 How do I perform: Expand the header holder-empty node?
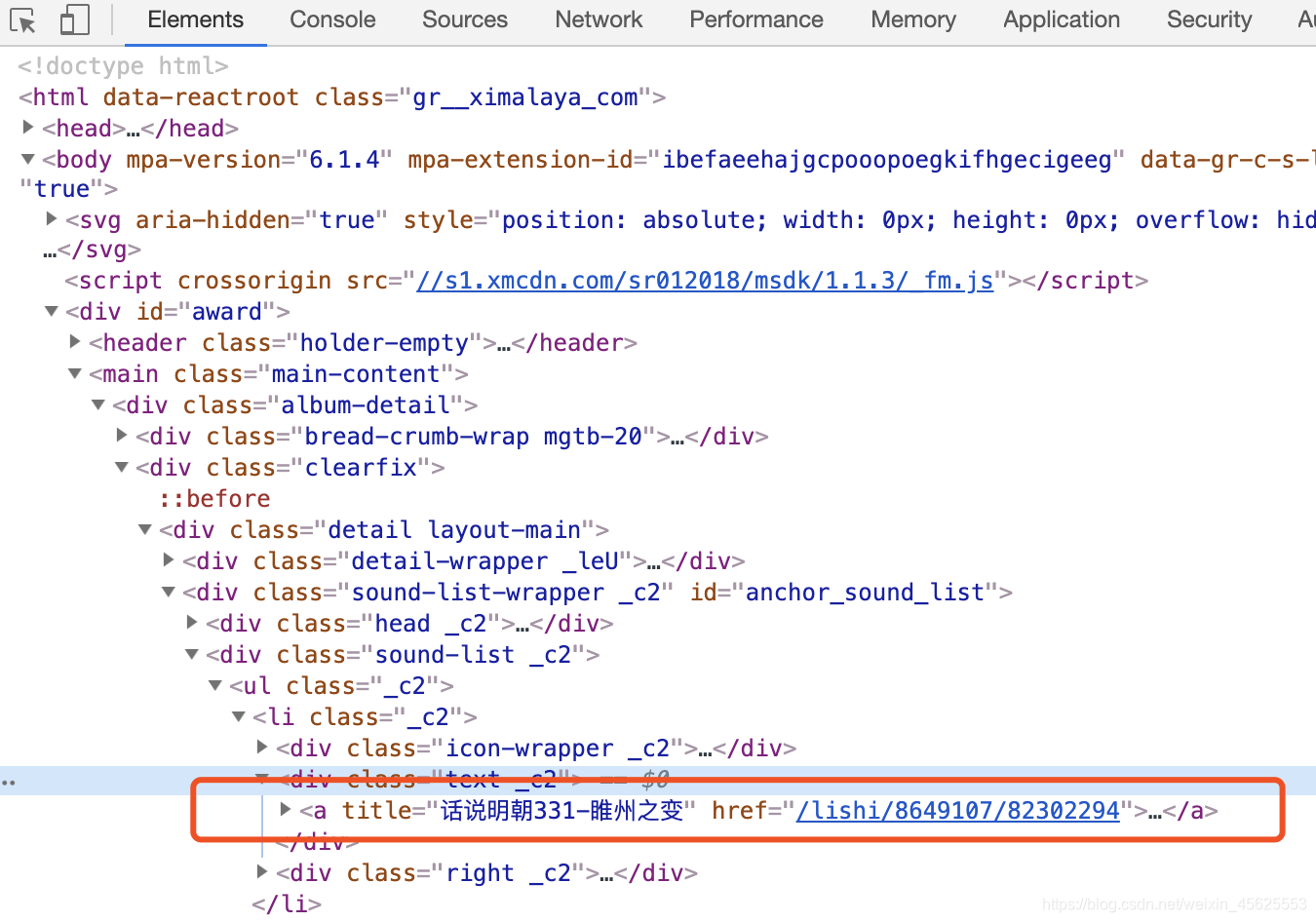click(75, 342)
